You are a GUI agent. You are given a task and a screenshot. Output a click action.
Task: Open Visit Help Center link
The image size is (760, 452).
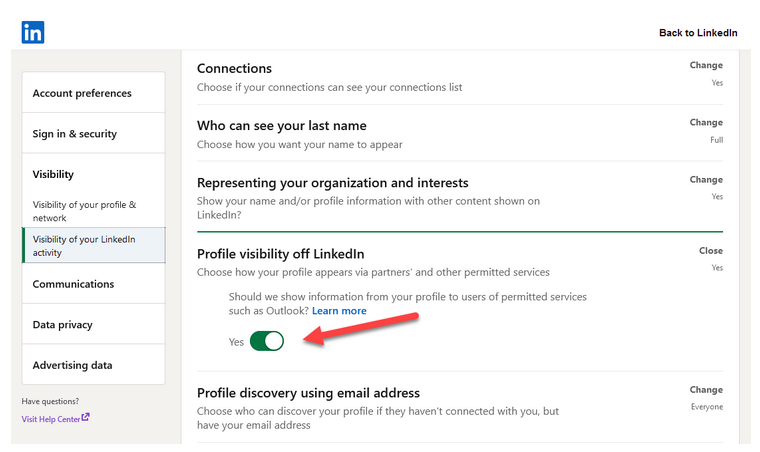51,419
